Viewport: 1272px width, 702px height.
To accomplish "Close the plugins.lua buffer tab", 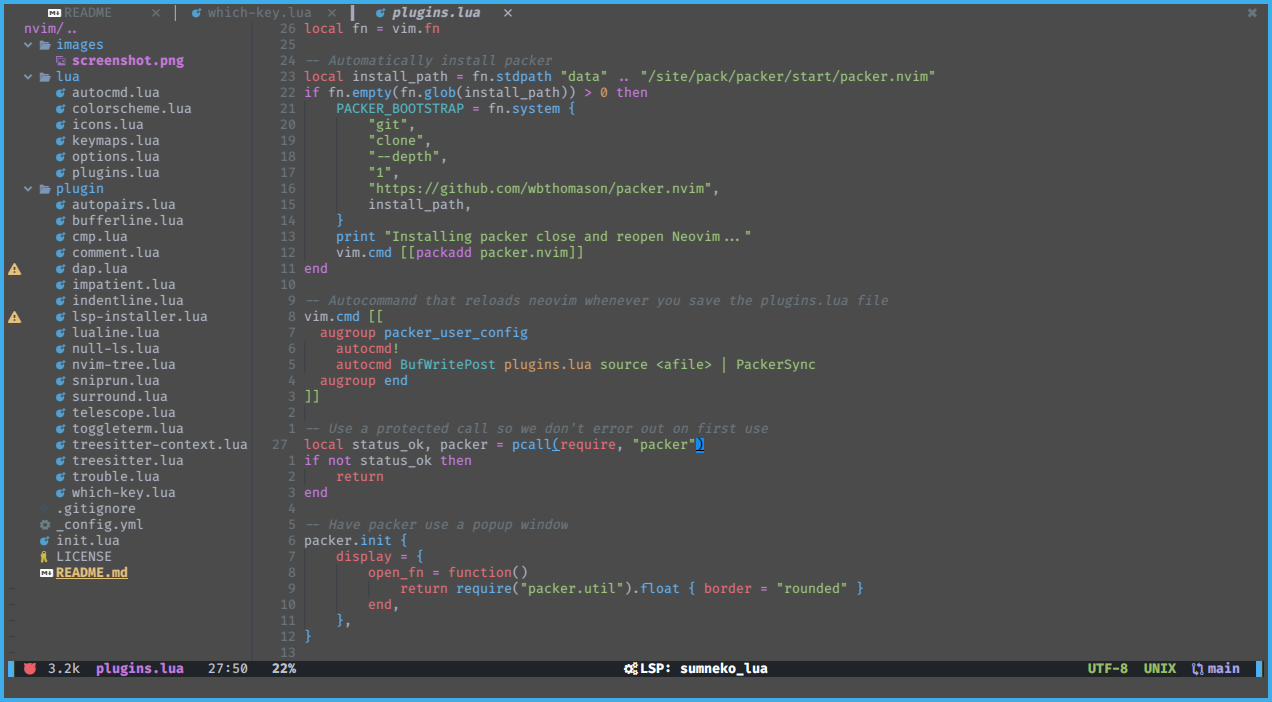I will coord(508,13).
